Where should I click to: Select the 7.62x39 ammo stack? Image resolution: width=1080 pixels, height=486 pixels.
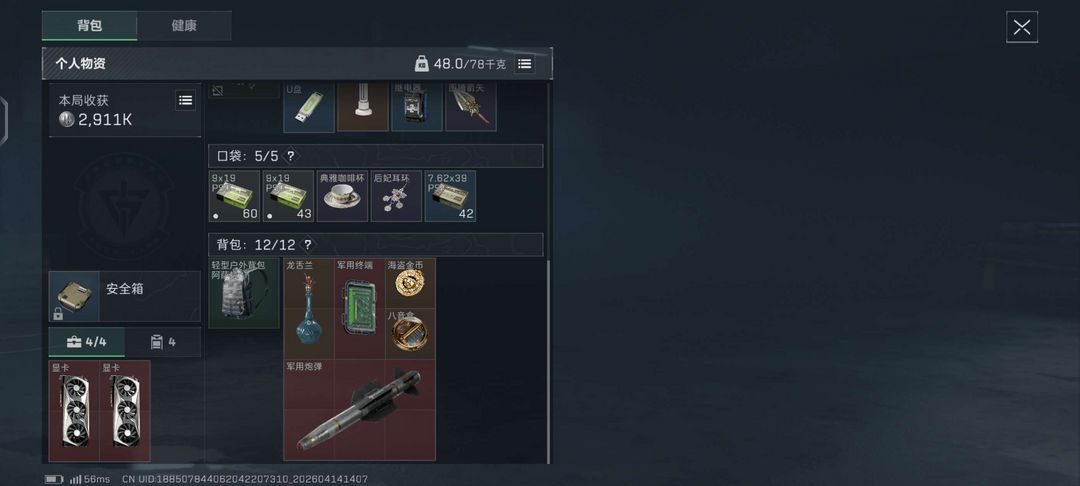[x=450, y=196]
